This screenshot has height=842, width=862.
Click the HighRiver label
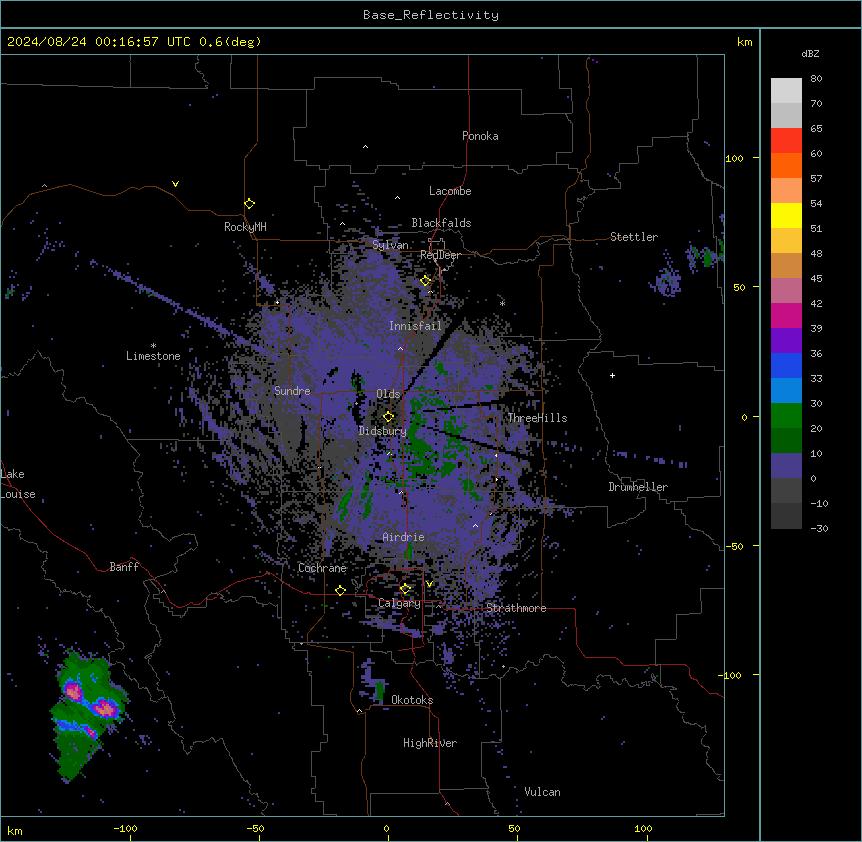[x=430, y=743]
